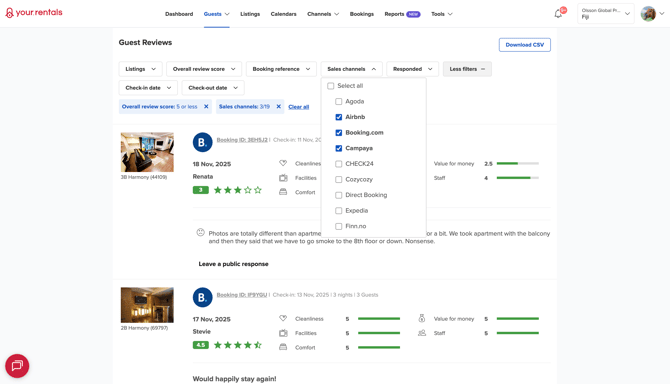Click the Less filters button
Image resolution: width=670 pixels, height=384 pixels.
point(467,69)
